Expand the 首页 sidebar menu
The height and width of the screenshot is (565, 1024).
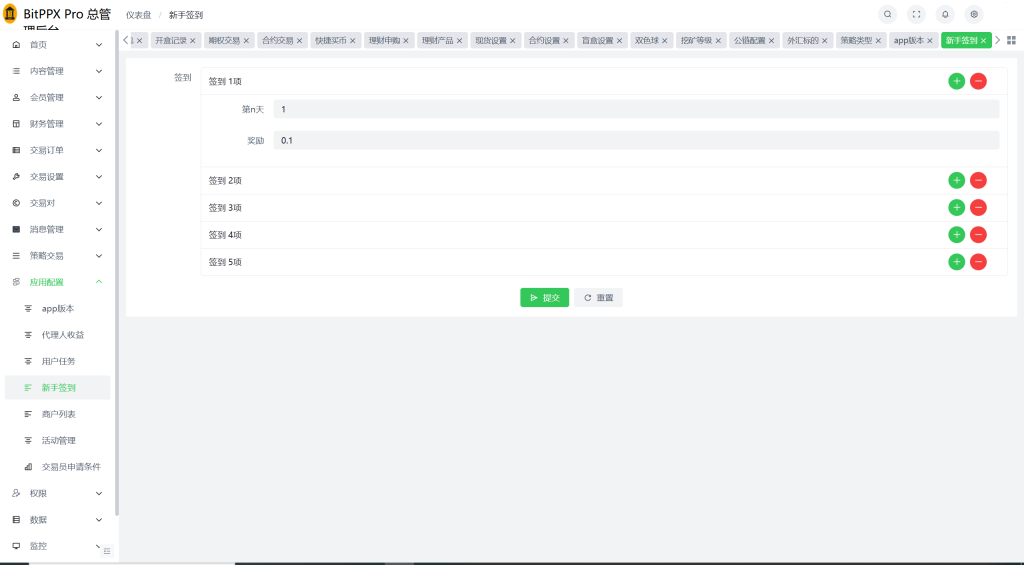tap(57, 44)
